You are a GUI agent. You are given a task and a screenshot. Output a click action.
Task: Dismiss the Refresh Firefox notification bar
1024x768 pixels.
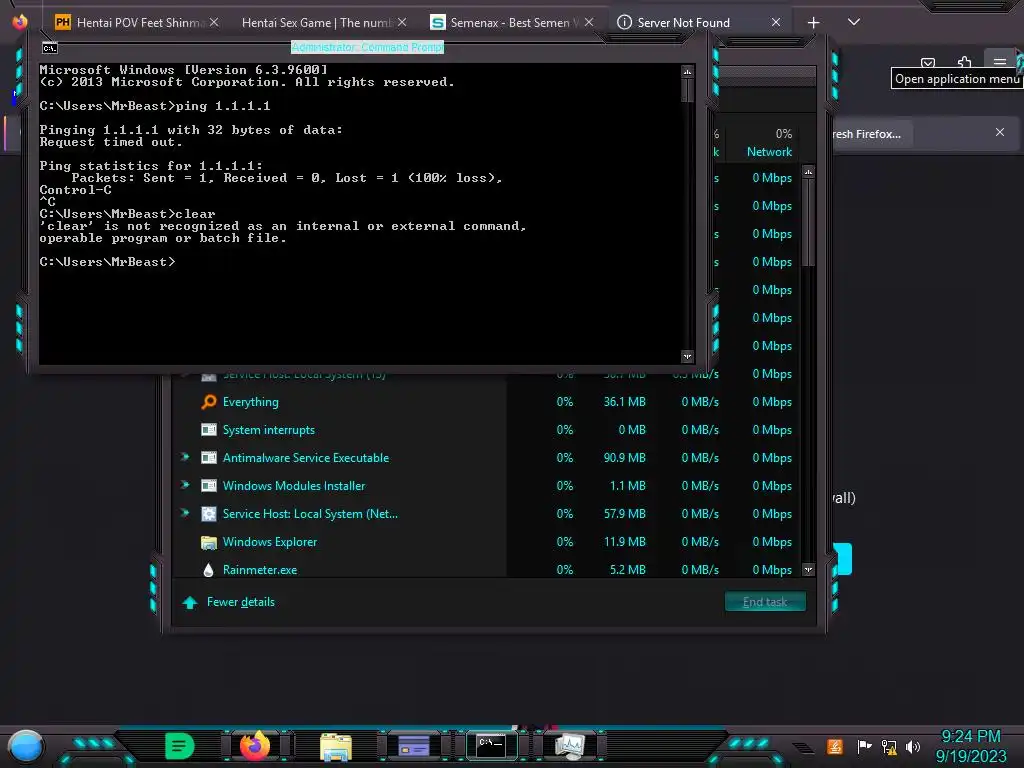(1000, 133)
